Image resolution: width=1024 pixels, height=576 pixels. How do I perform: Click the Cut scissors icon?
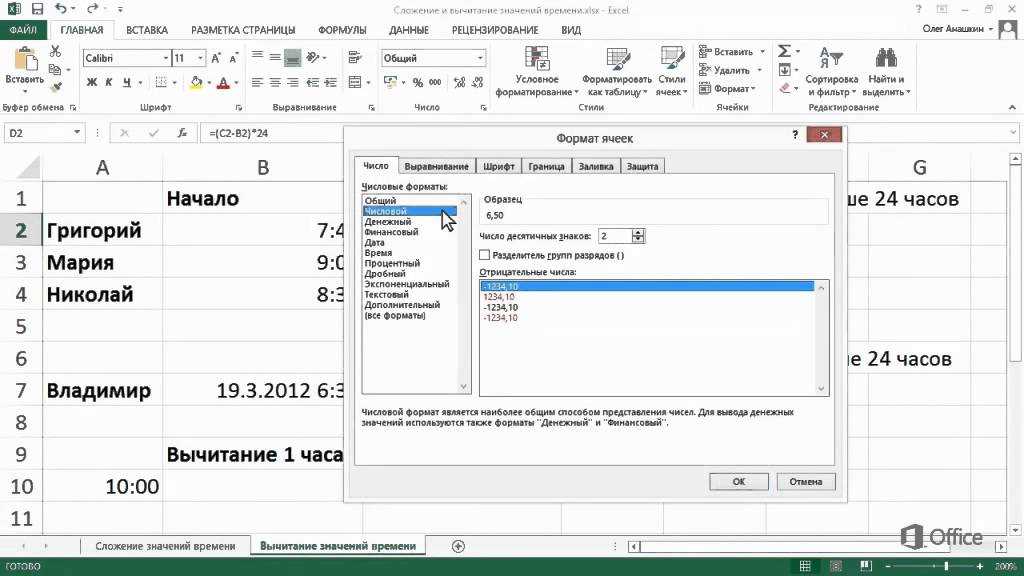(56, 51)
